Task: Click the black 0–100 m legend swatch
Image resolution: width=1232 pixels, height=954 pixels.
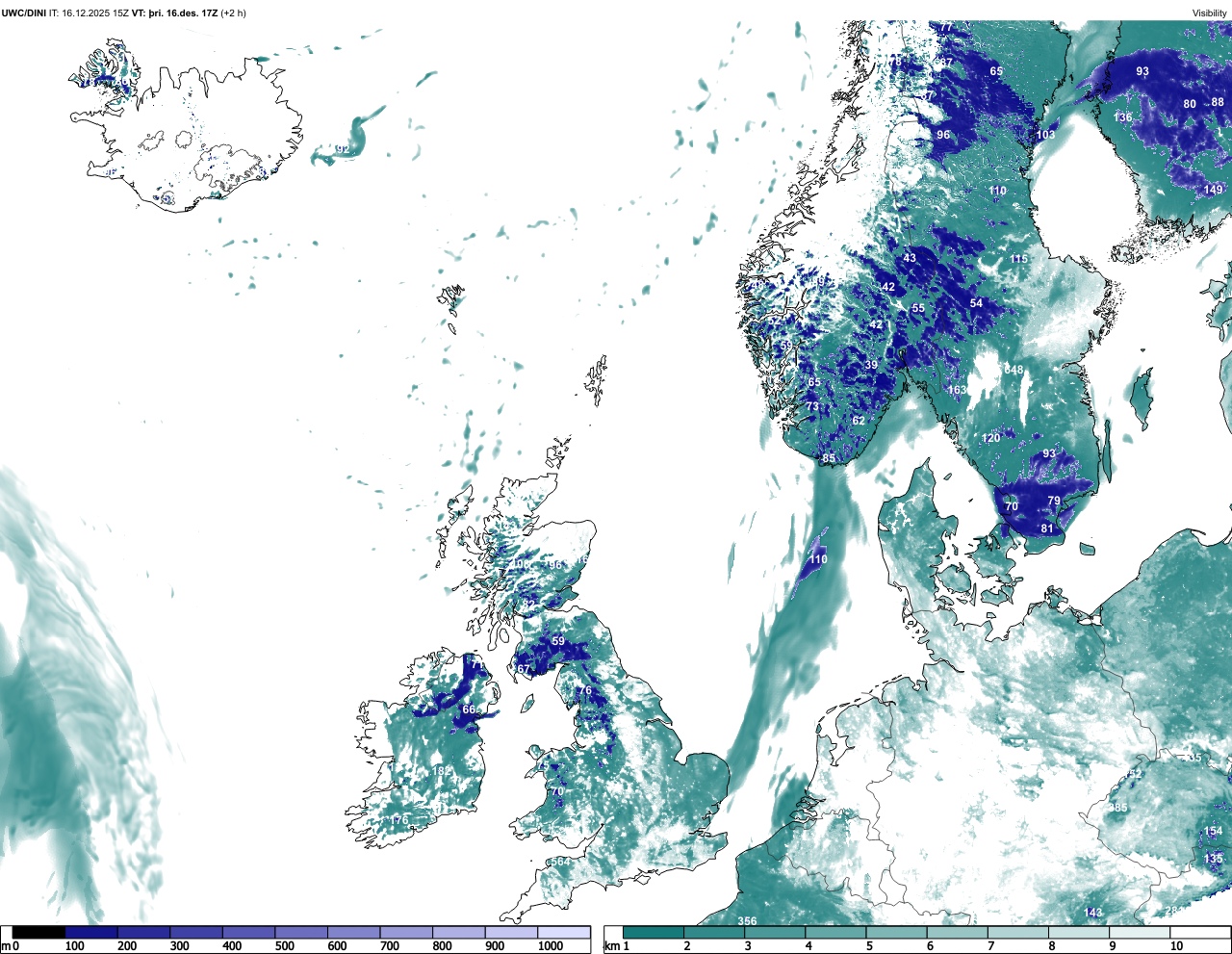Action: click(x=38, y=932)
